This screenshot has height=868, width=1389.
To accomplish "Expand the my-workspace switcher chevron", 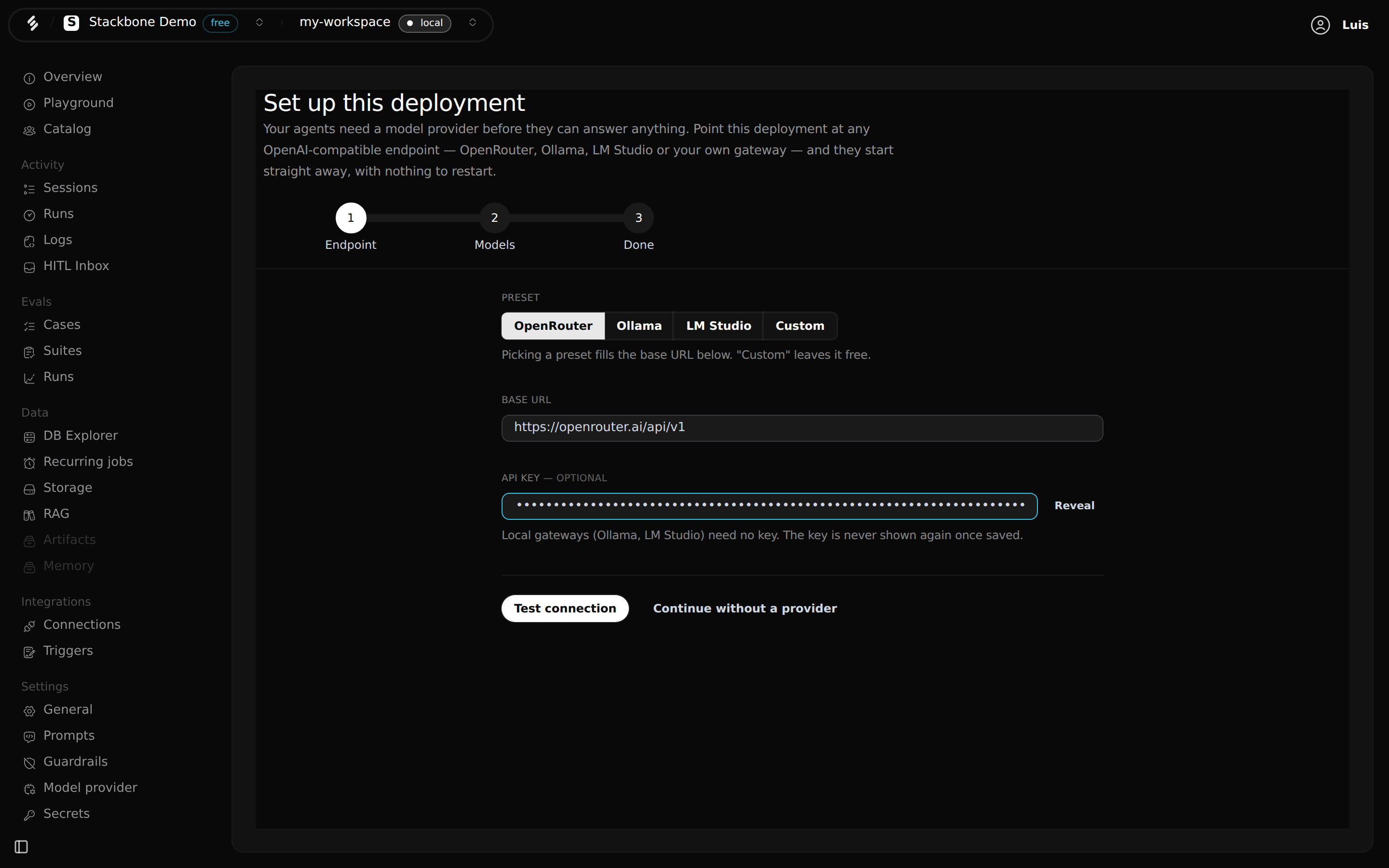I will (472, 22).
